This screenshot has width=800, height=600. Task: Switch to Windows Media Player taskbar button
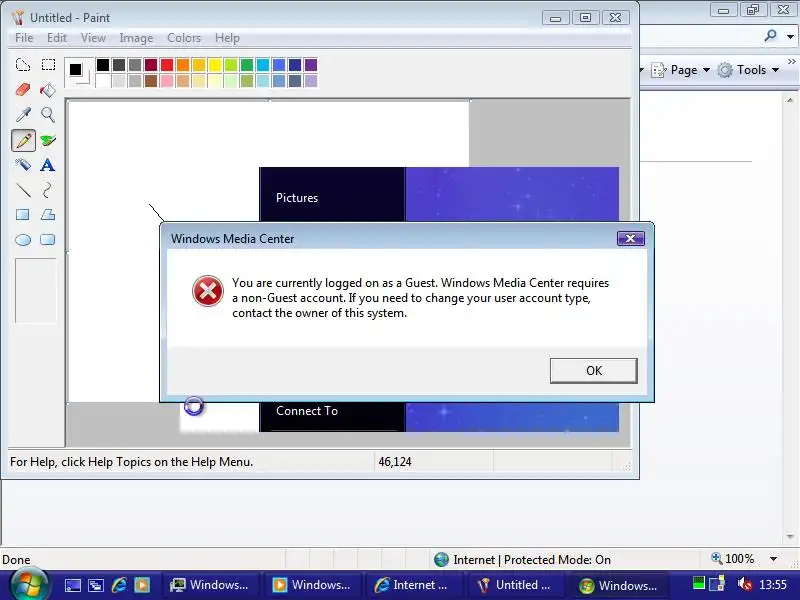pos(312,585)
